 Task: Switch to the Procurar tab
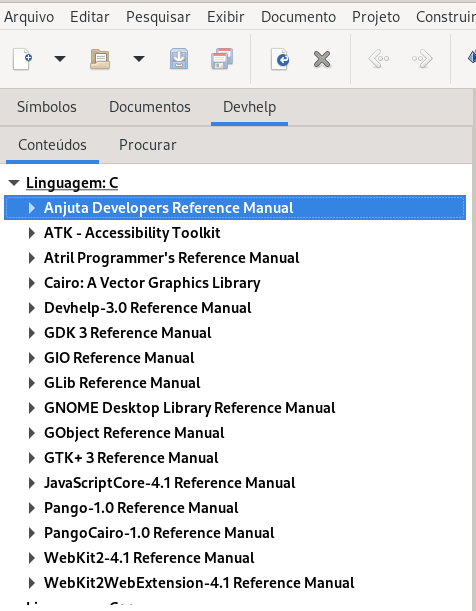(x=148, y=145)
